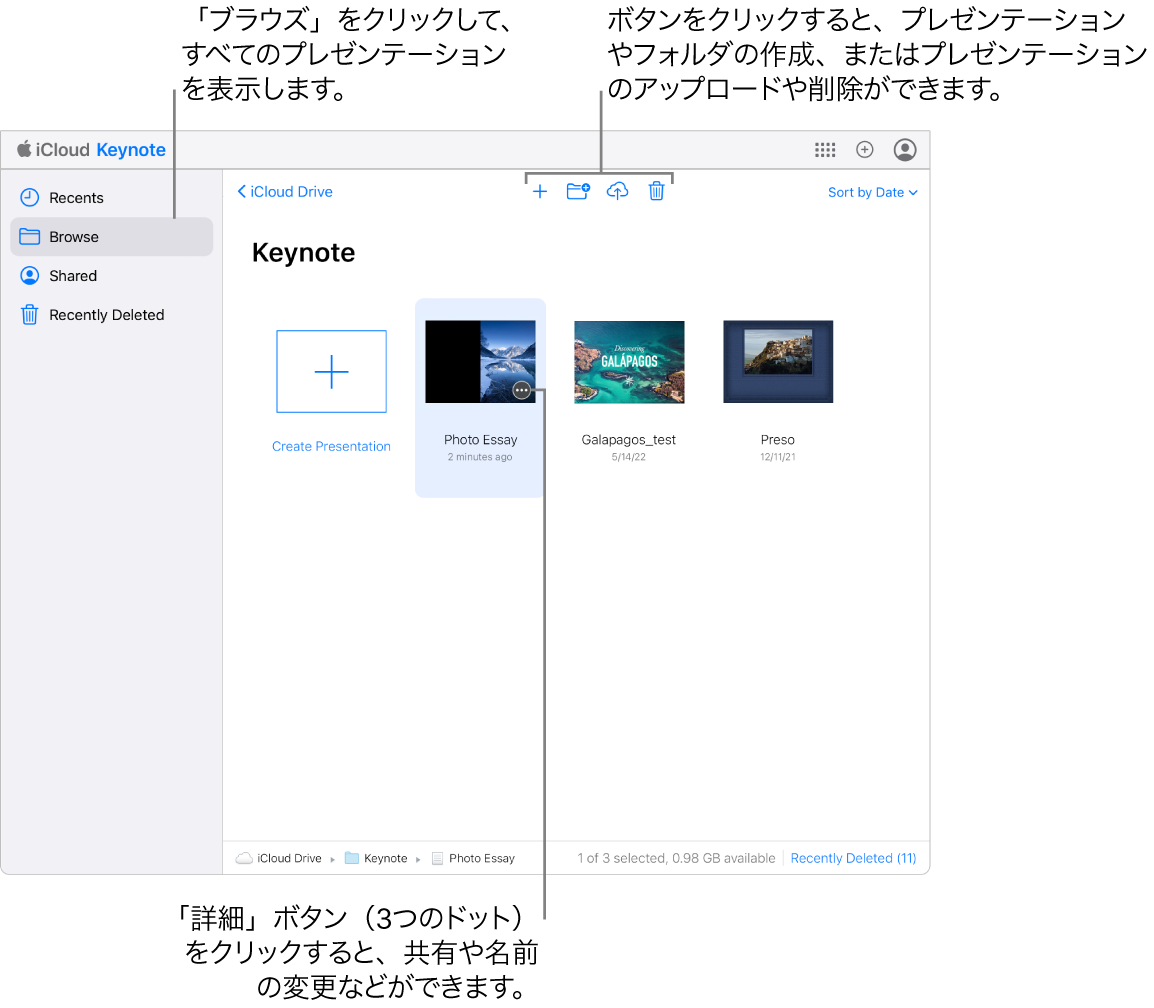
Task: Select Recents in the sidebar
Action: pyautogui.click(x=111, y=197)
